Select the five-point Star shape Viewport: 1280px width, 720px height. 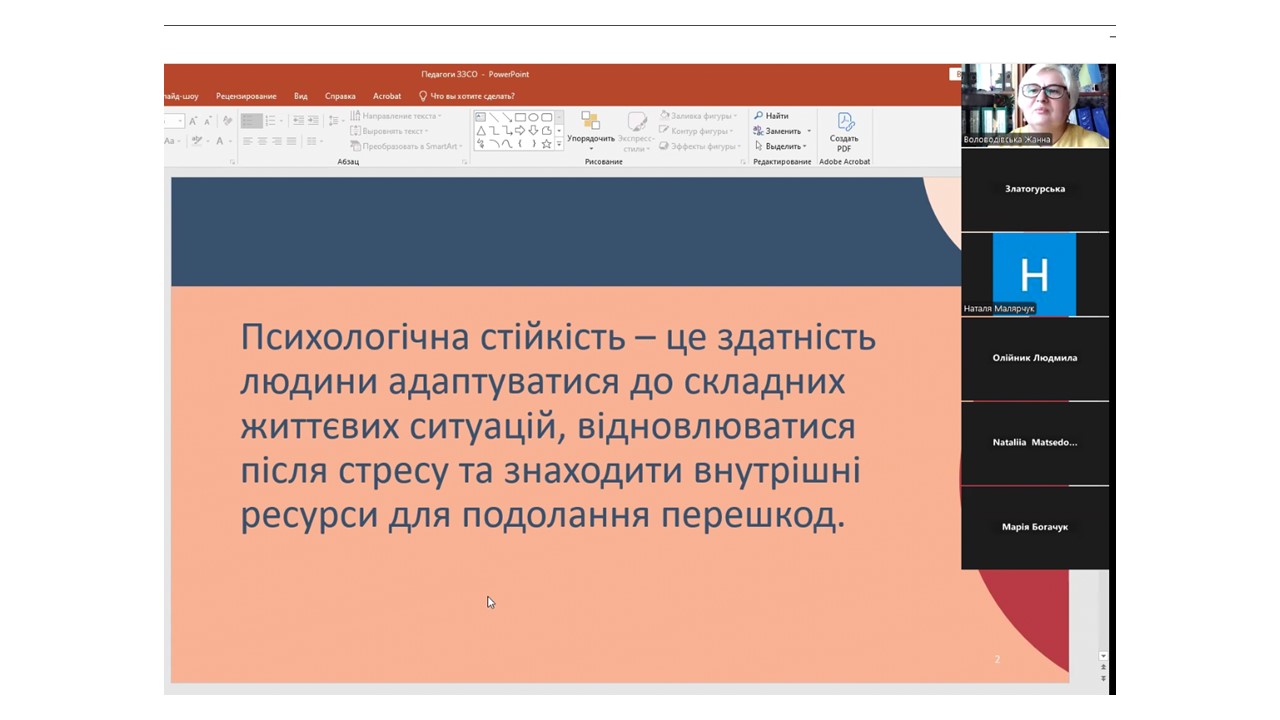pos(546,144)
